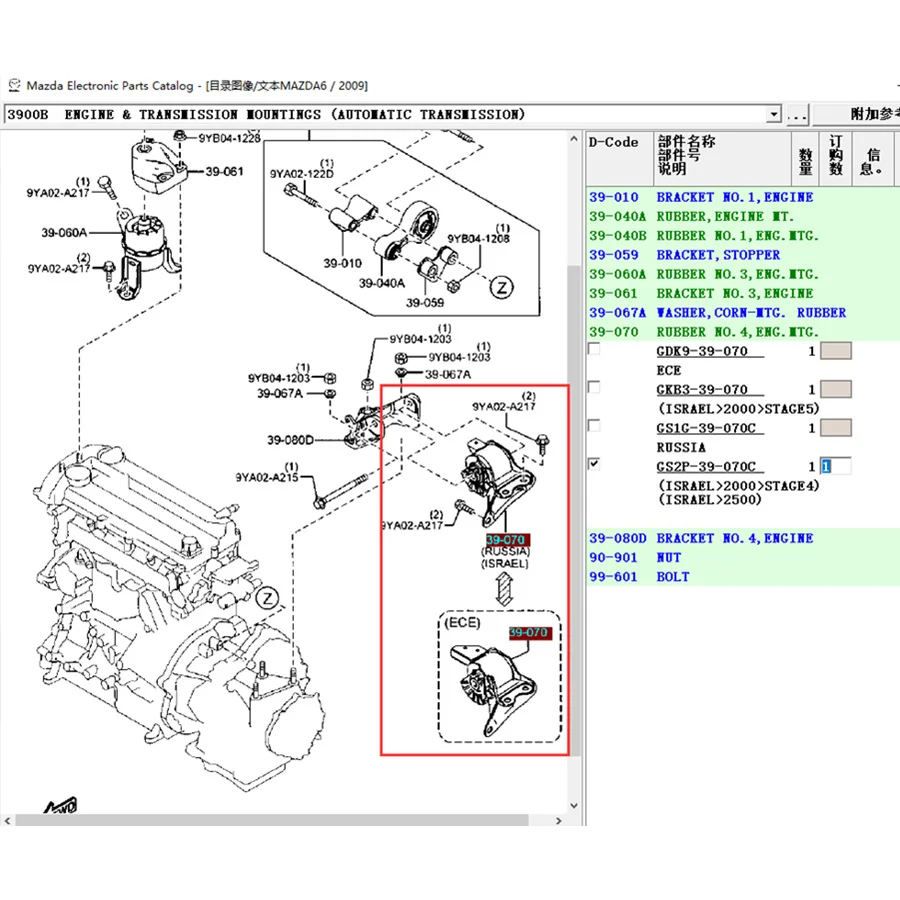
Task: Click the 39-040A callout in the diagram
Action: (382, 283)
